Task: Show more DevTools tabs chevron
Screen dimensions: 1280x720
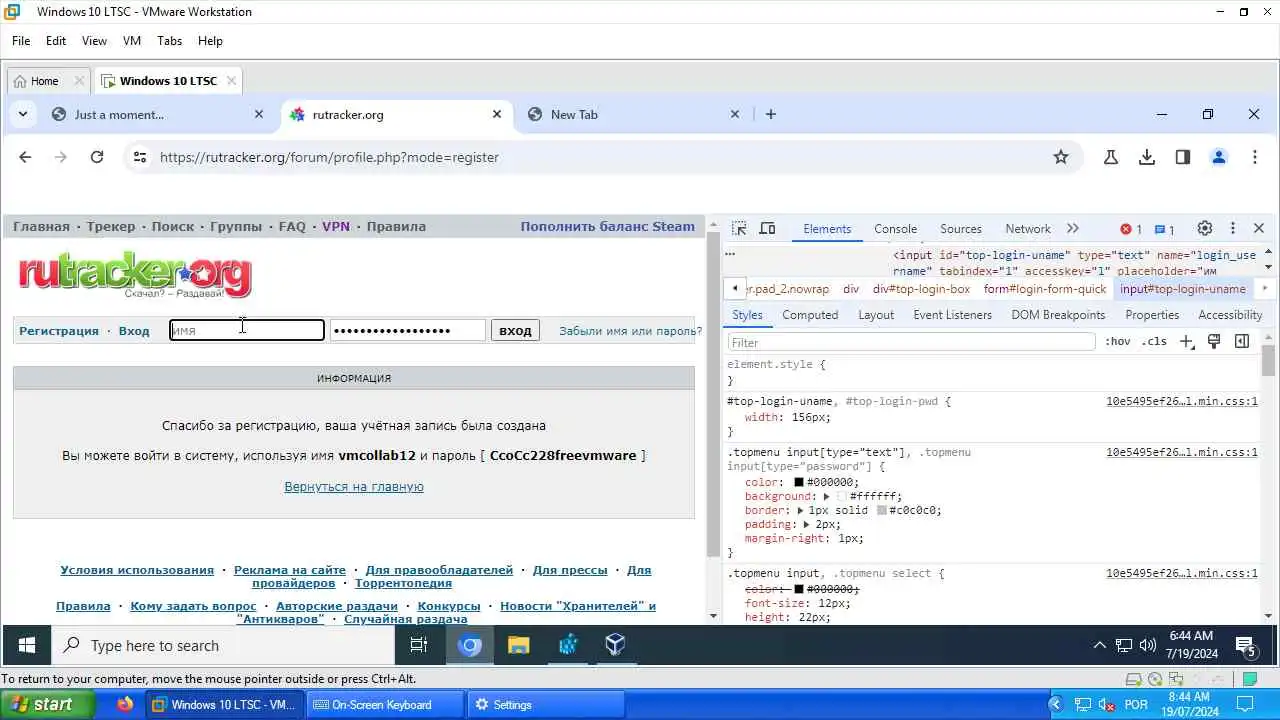Action: [x=1073, y=228]
